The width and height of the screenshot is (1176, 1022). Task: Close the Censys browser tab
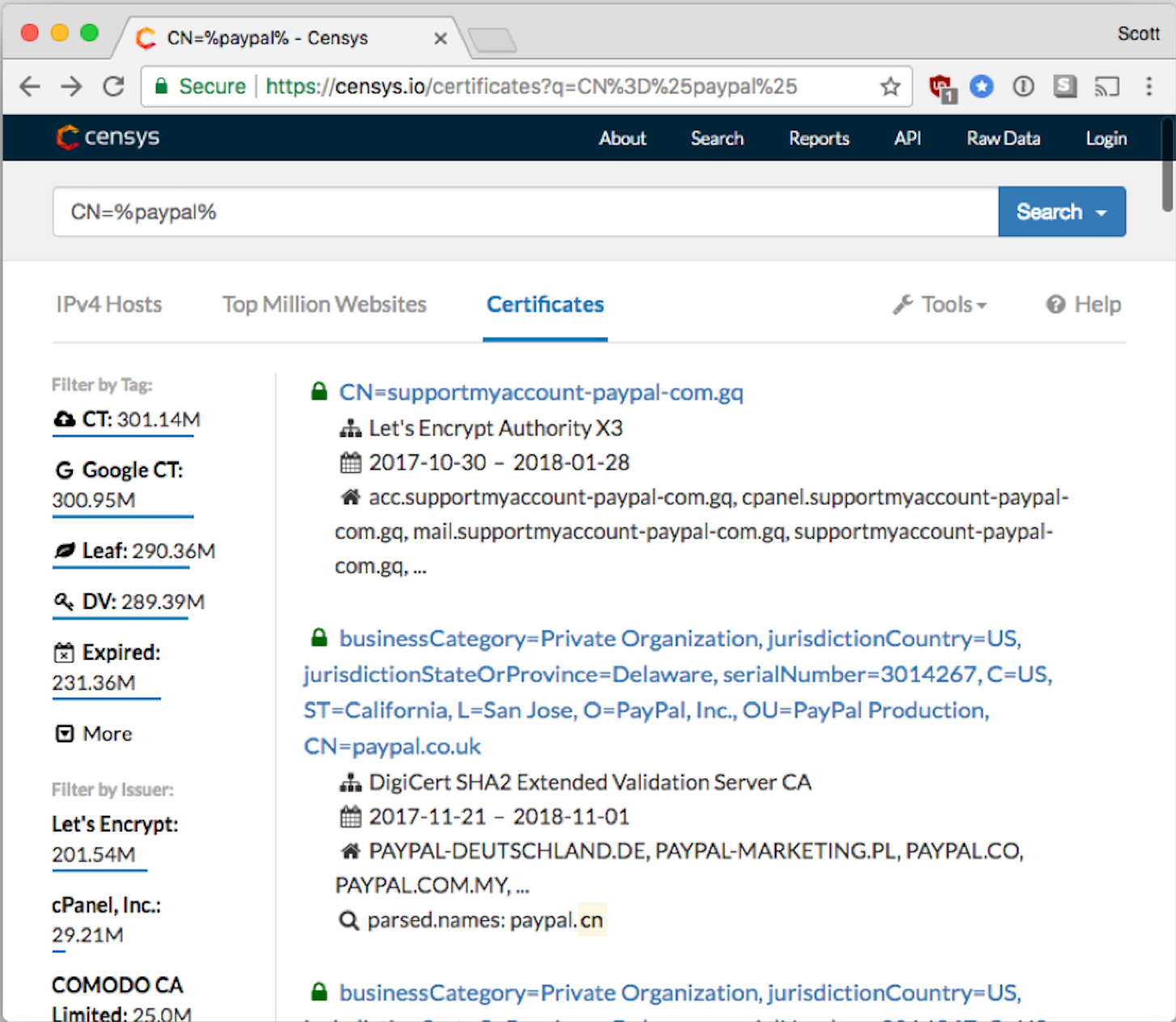(x=441, y=38)
